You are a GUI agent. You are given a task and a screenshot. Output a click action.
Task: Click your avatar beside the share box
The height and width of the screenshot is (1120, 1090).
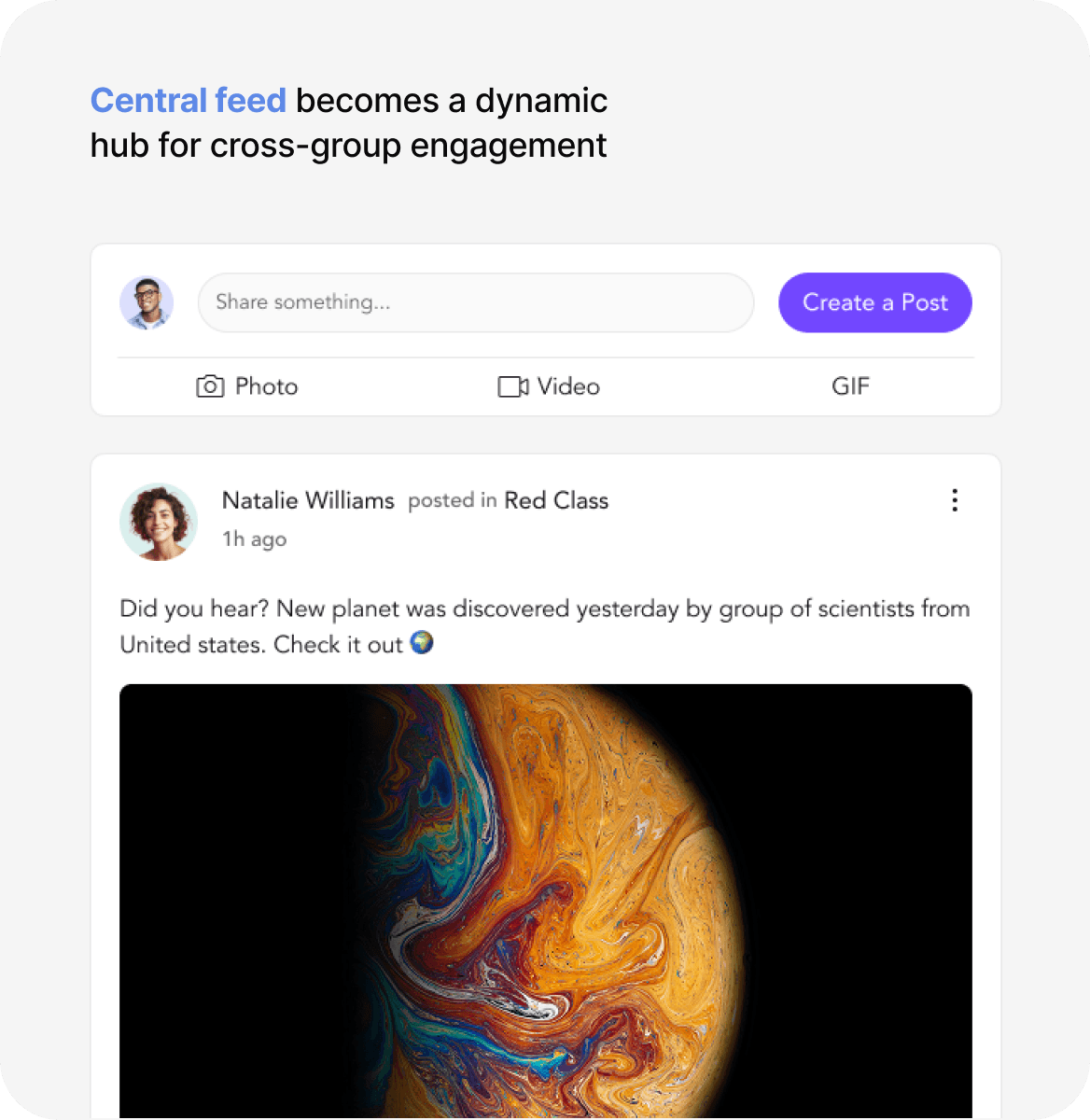146,302
